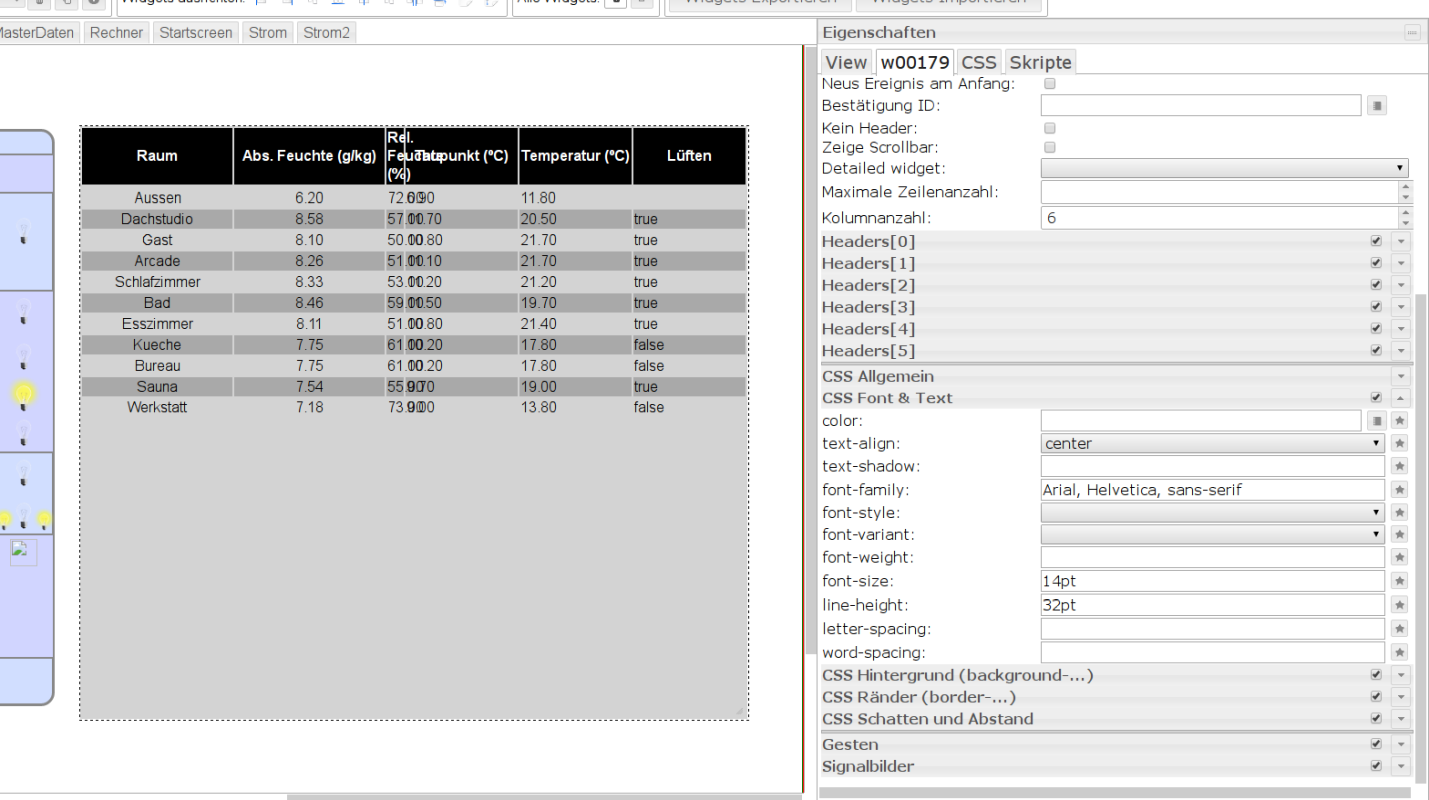This screenshot has width=1429, height=800.
Task: Enable the 'Neus Ereignis am Anfang' checkbox
Action: (x=1049, y=84)
